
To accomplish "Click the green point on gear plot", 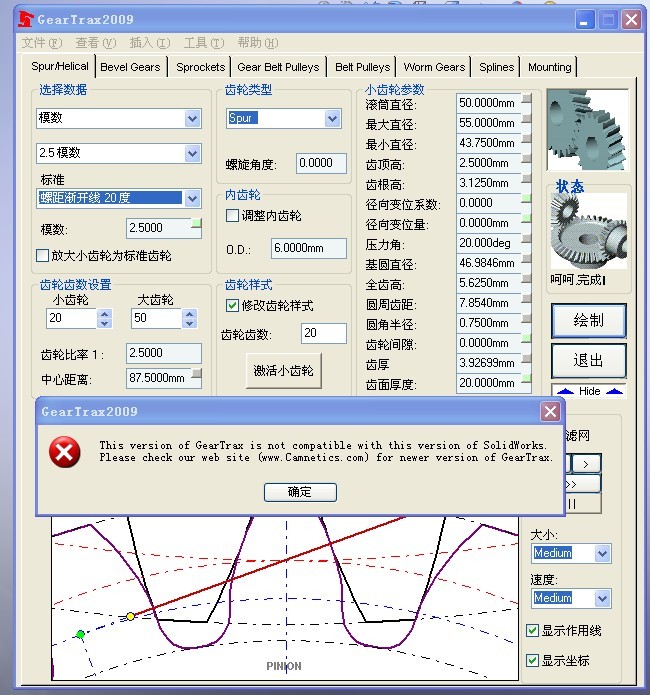I will pos(80,634).
